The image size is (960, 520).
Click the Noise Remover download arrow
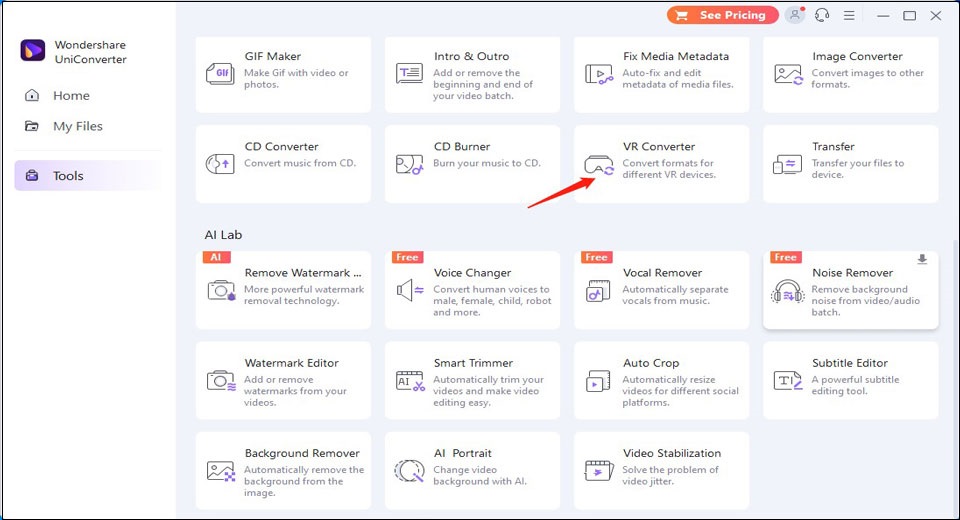coord(922,260)
